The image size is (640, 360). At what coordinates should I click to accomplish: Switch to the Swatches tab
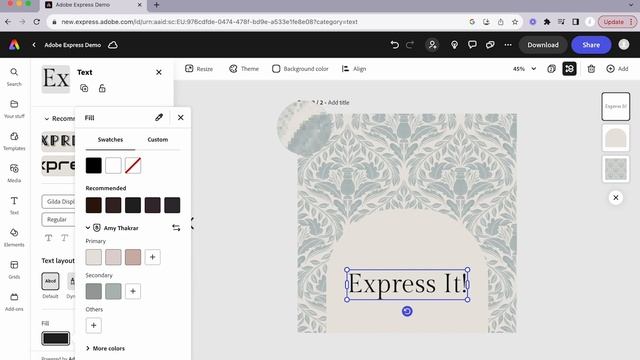[110, 140]
